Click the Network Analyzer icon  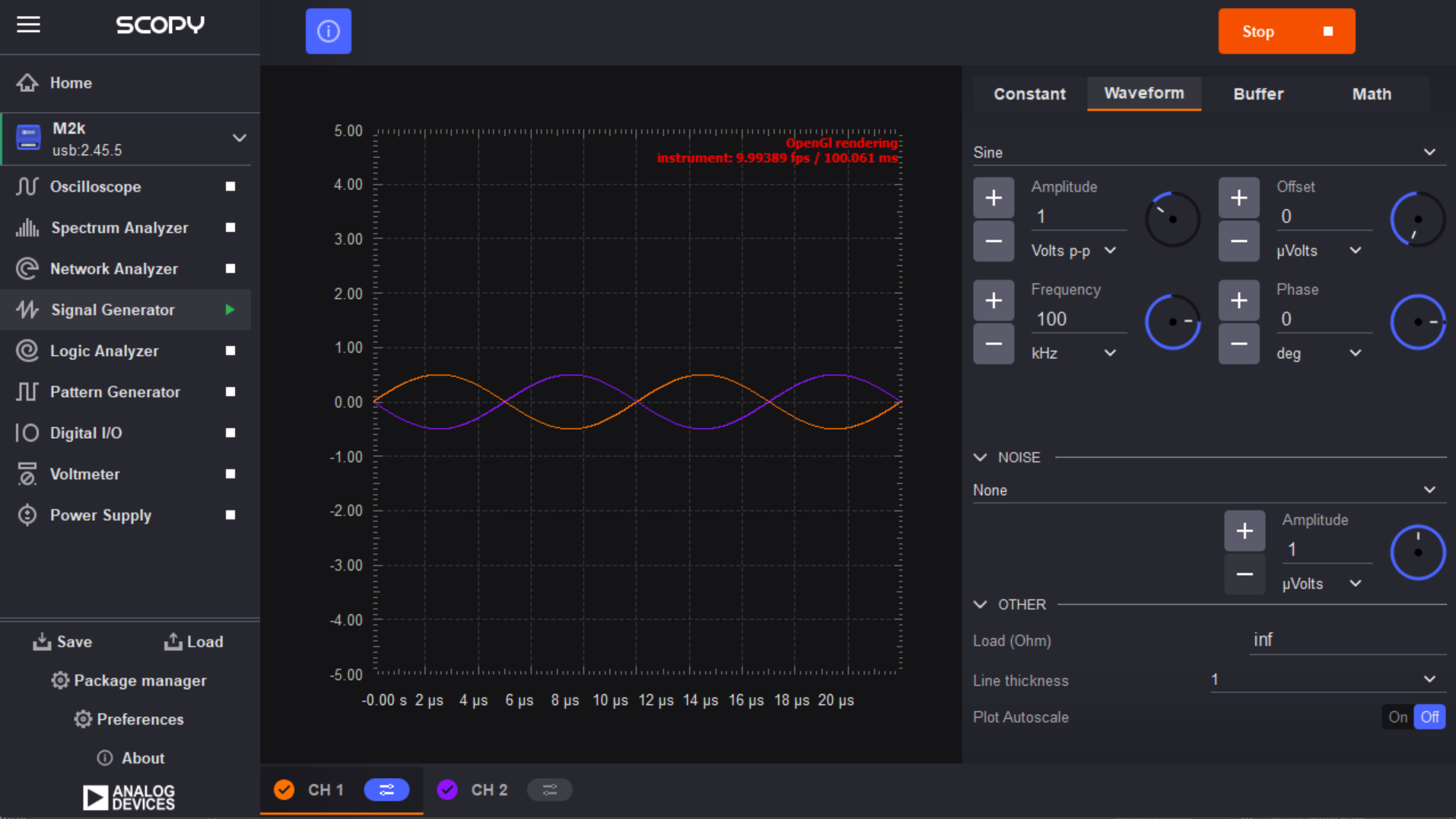pyautogui.click(x=27, y=268)
